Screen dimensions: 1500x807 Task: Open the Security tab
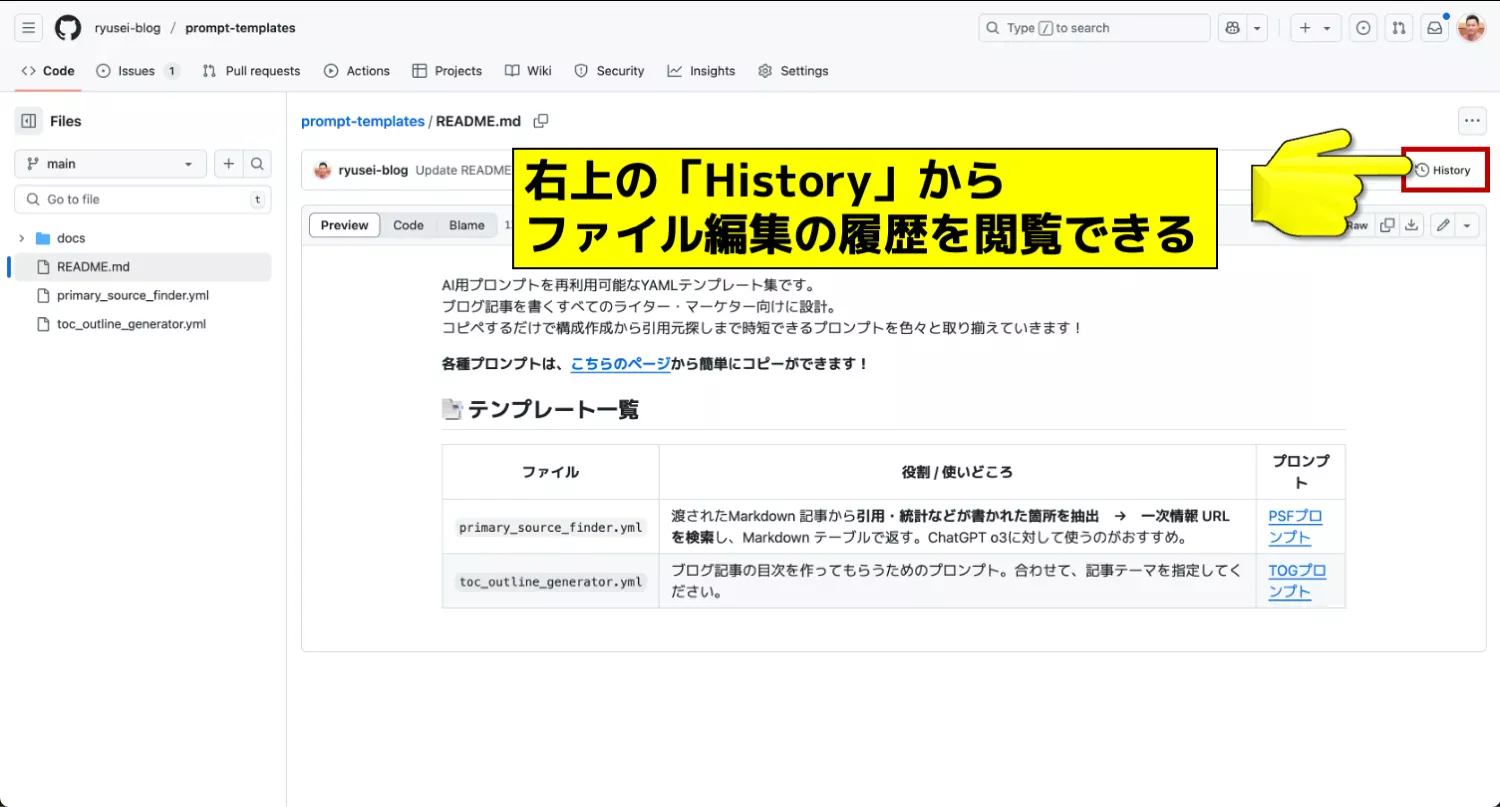[x=609, y=71]
